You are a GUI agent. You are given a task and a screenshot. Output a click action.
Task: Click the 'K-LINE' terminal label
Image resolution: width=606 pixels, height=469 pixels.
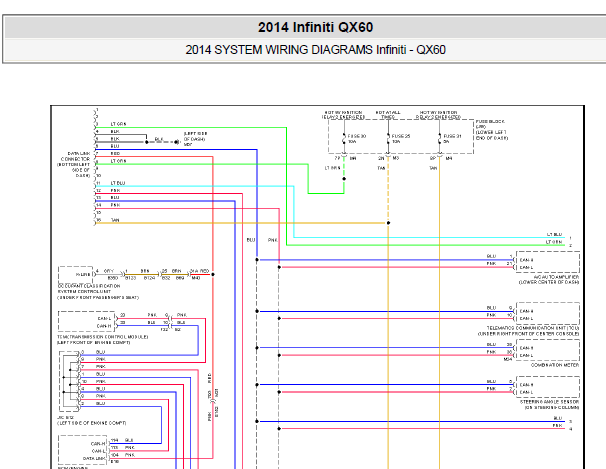pyautogui.click(x=83, y=274)
